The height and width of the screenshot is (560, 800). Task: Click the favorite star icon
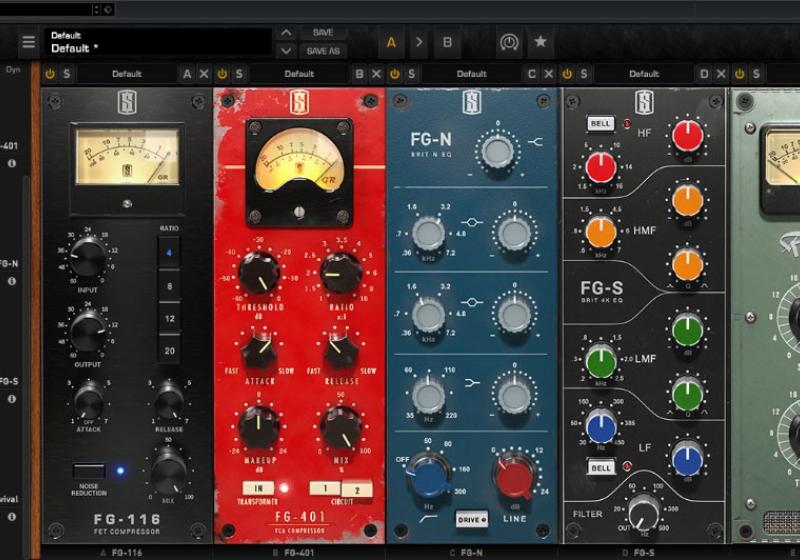(540, 42)
